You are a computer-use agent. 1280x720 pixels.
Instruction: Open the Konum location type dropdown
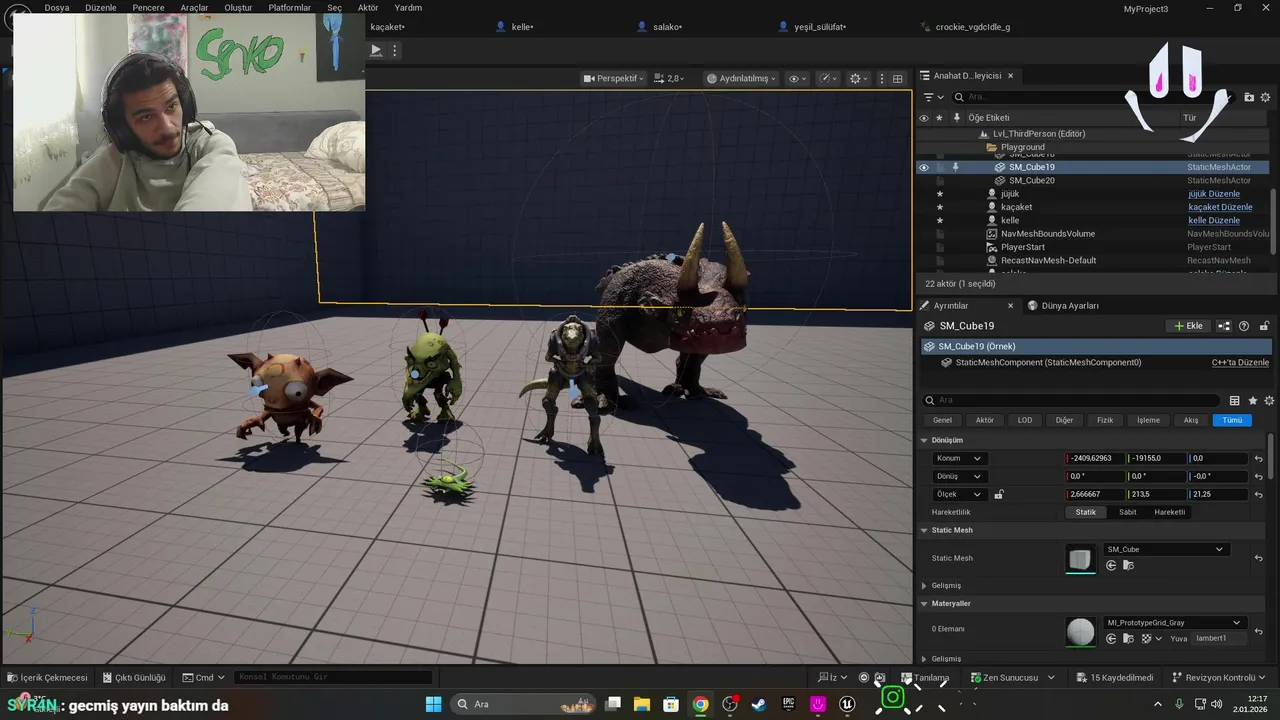click(958, 458)
